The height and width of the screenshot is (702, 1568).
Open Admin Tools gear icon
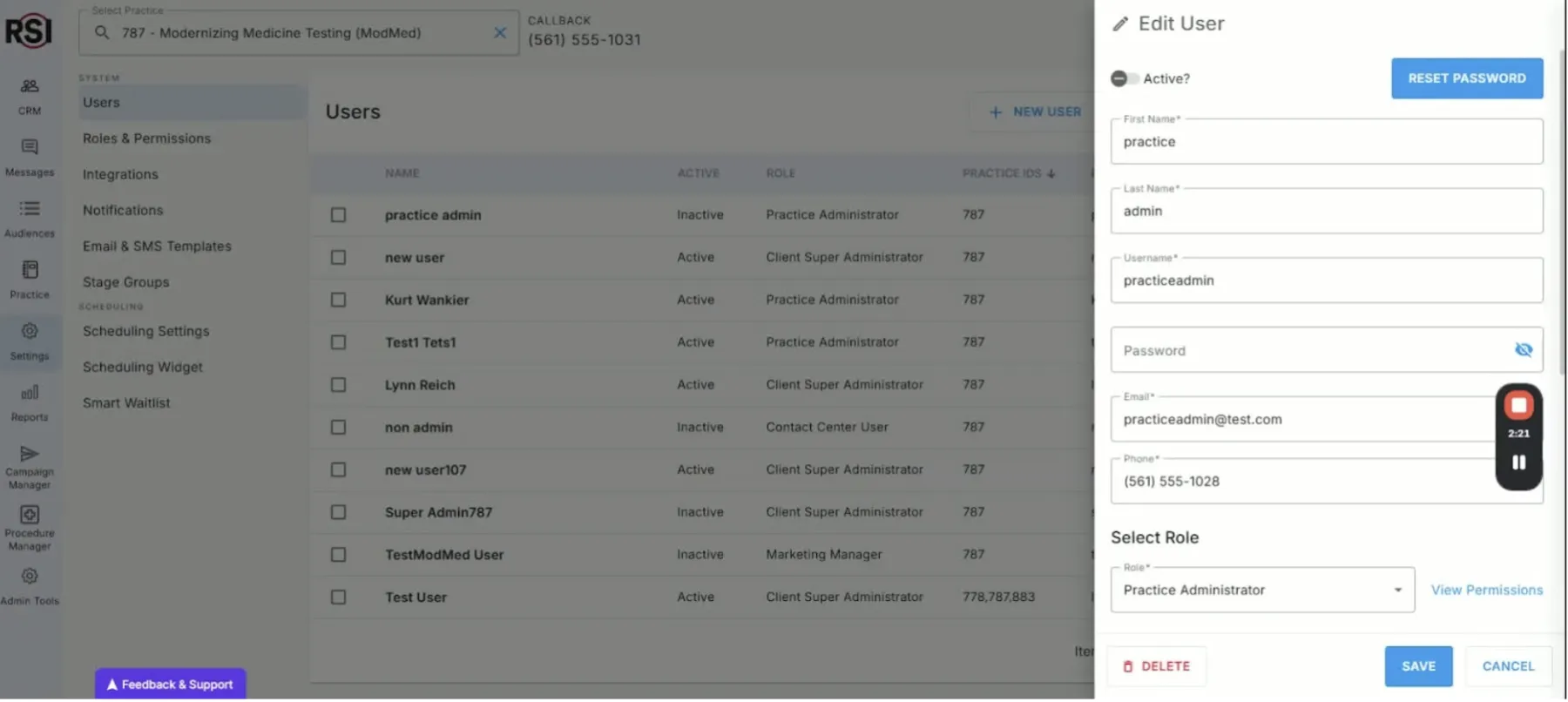[x=30, y=577]
